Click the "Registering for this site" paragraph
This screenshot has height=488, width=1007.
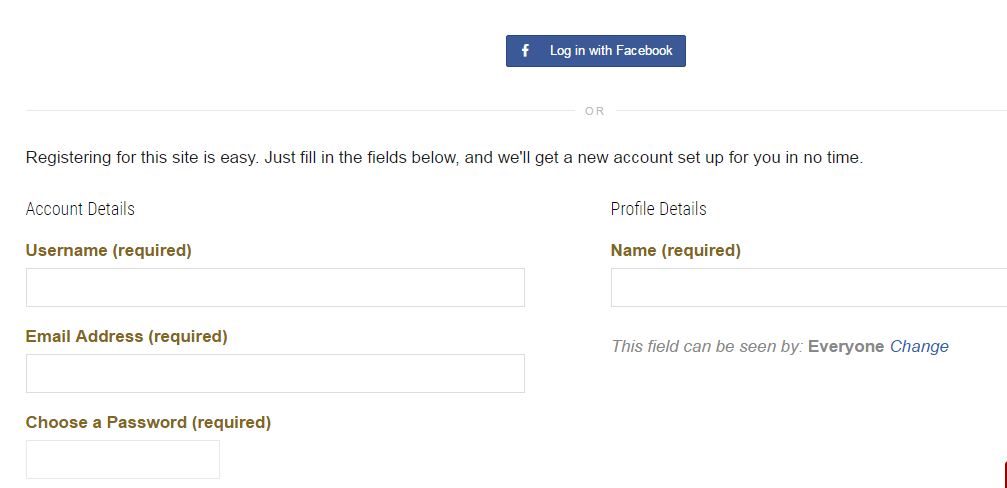444,158
